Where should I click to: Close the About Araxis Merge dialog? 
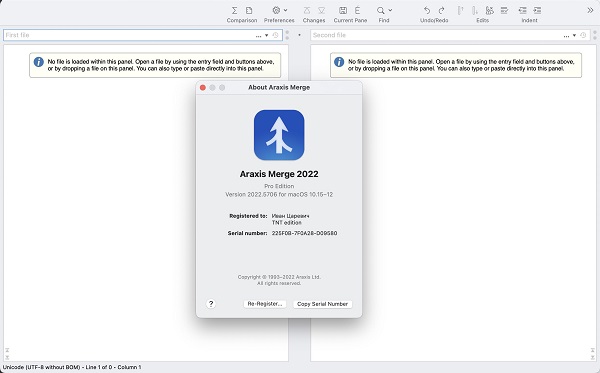(203, 88)
